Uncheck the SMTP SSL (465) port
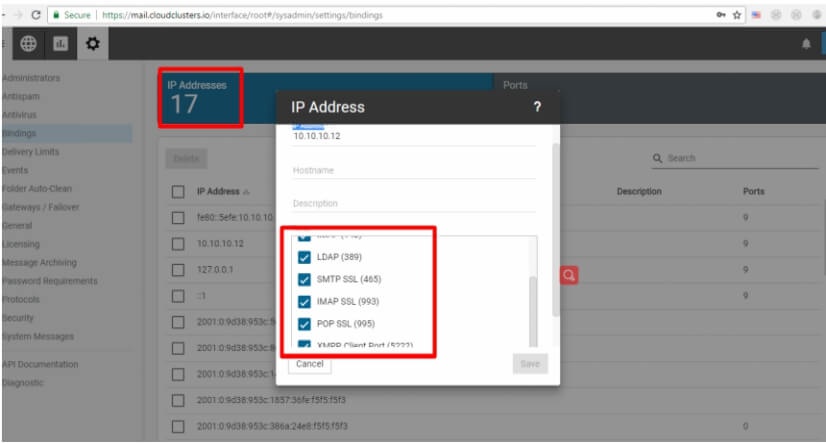Viewport: 826px width, 443px height. 304,279
